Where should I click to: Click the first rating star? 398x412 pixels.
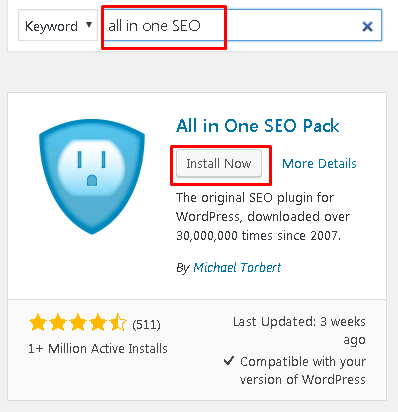(38, 322)
